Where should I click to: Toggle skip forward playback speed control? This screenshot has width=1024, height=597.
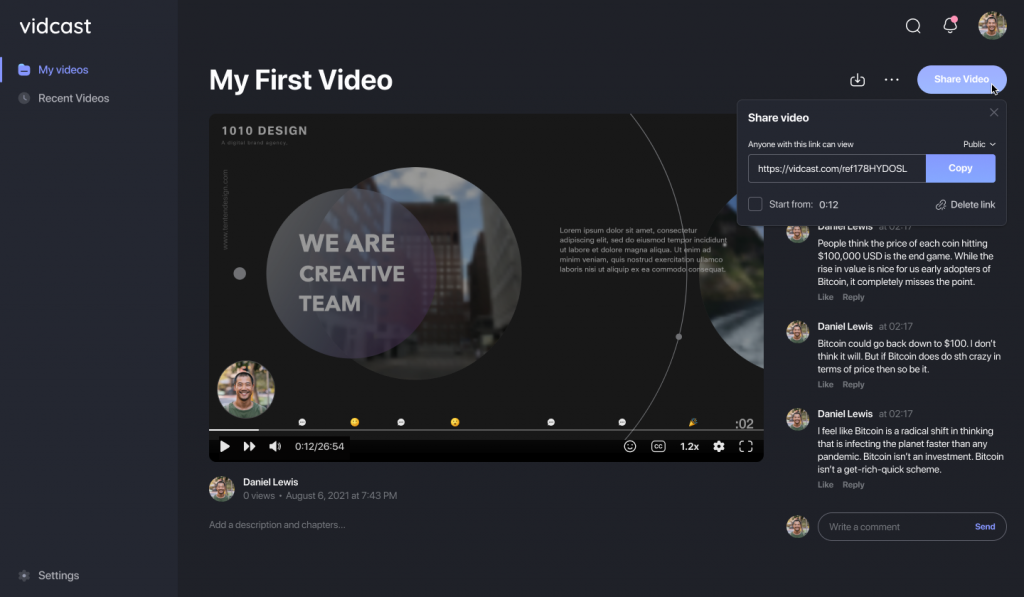[248, 446]
